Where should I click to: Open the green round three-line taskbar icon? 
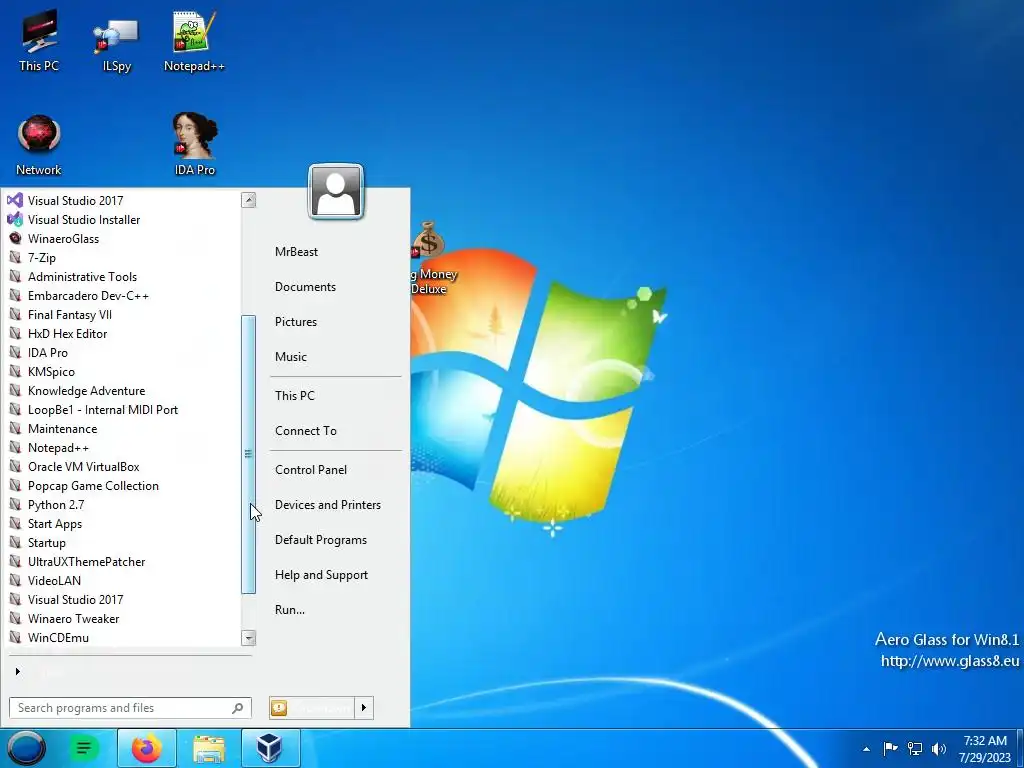point(84,748)
